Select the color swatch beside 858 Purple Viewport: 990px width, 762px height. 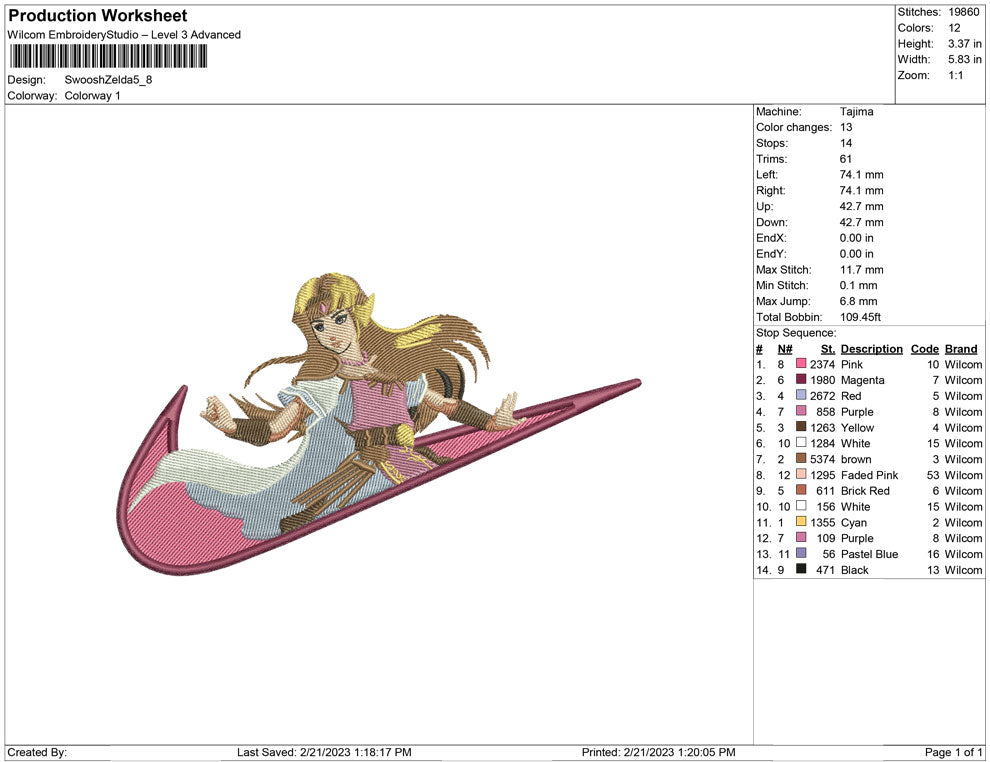pyautogui.click(x=801, y=411)
